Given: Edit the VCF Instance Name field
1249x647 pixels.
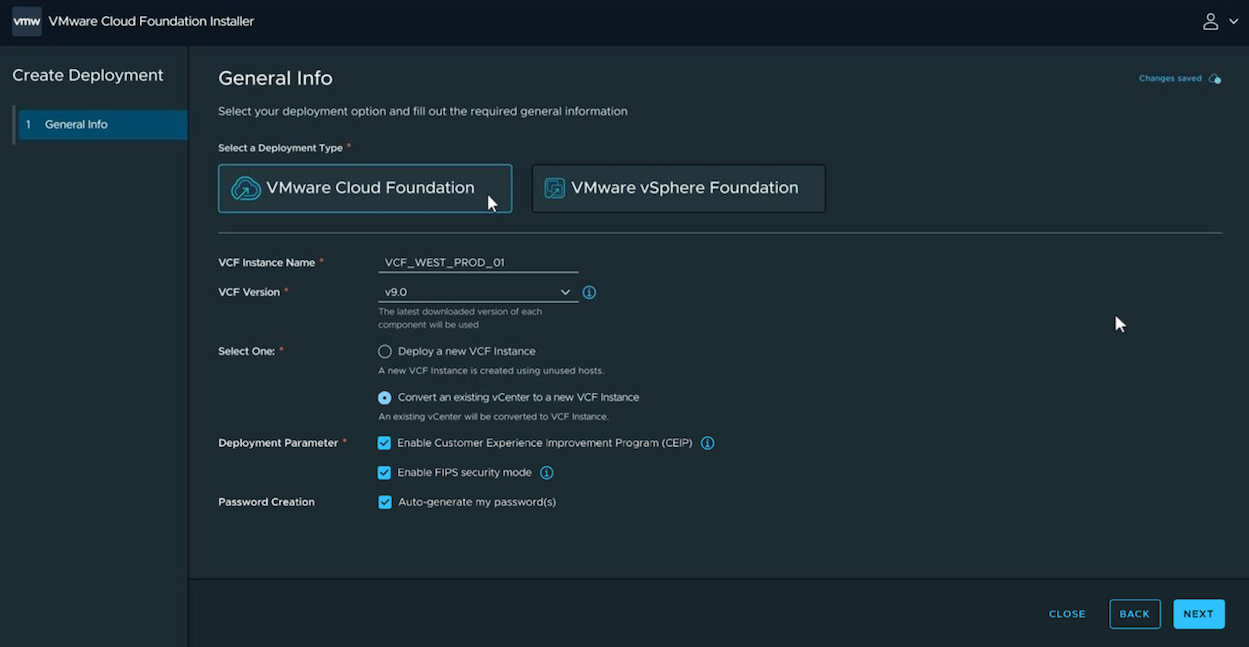Looking at the screenshot, I should pos(478,262).
